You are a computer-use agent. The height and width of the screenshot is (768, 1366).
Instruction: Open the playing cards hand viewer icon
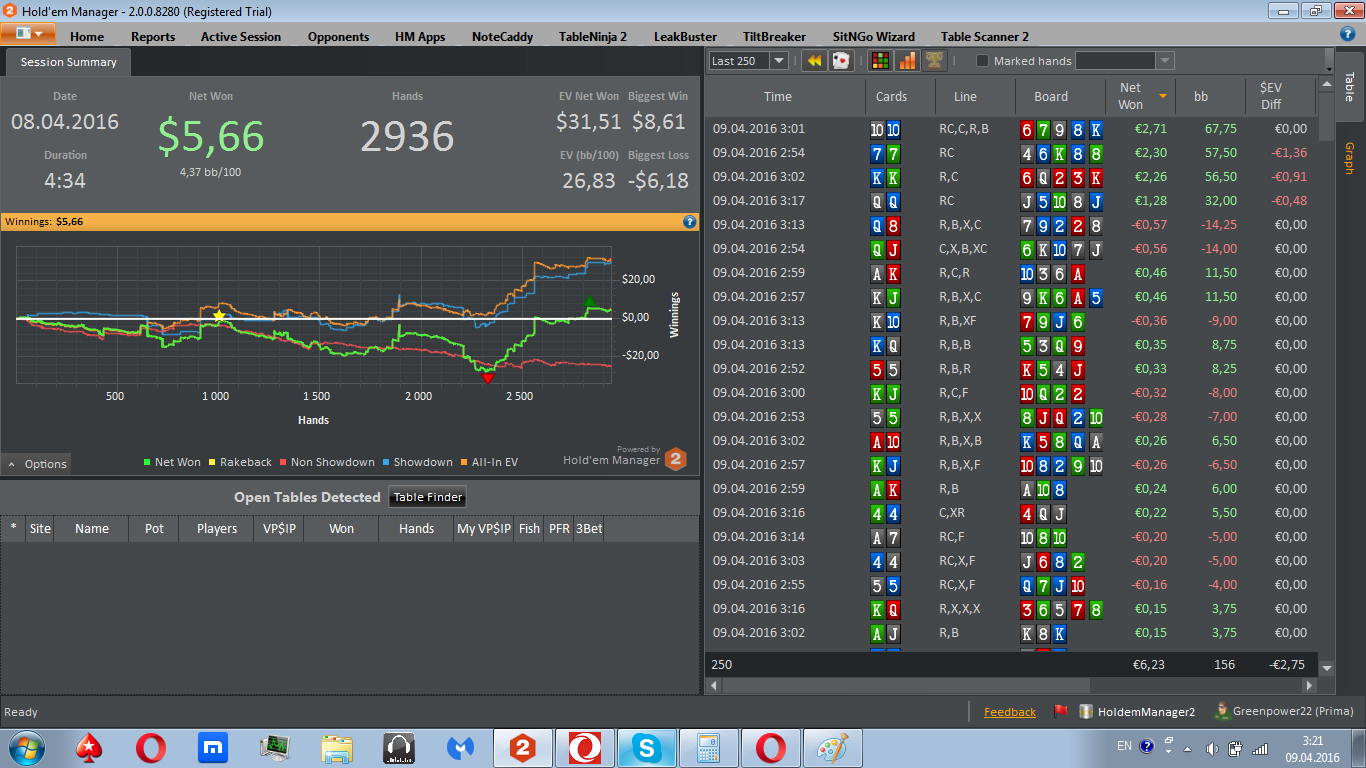[841, 61]
